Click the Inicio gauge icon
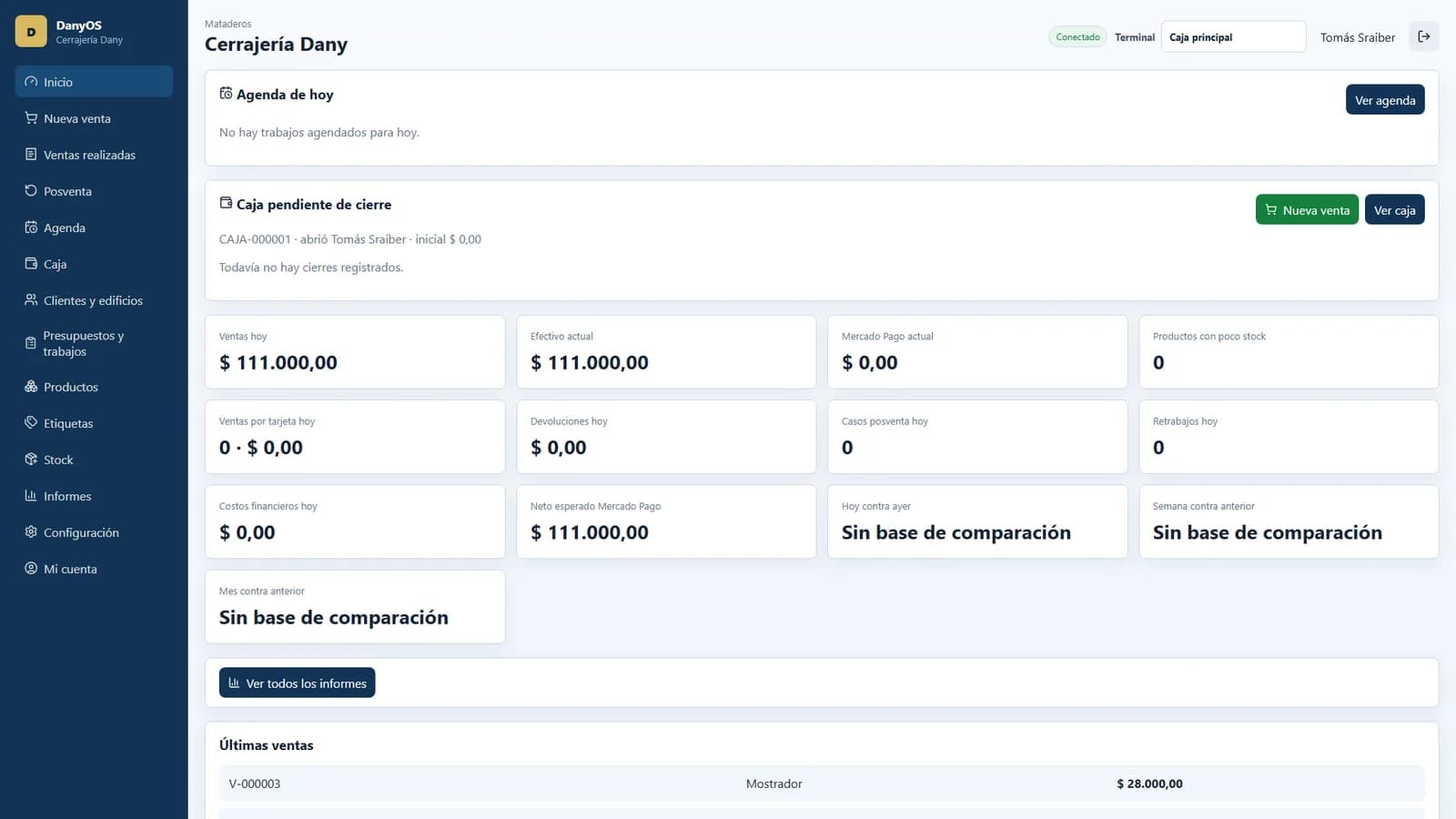The height and width of the screenshot is (819, 1456). pyautogui.click(x=31, y=82)
